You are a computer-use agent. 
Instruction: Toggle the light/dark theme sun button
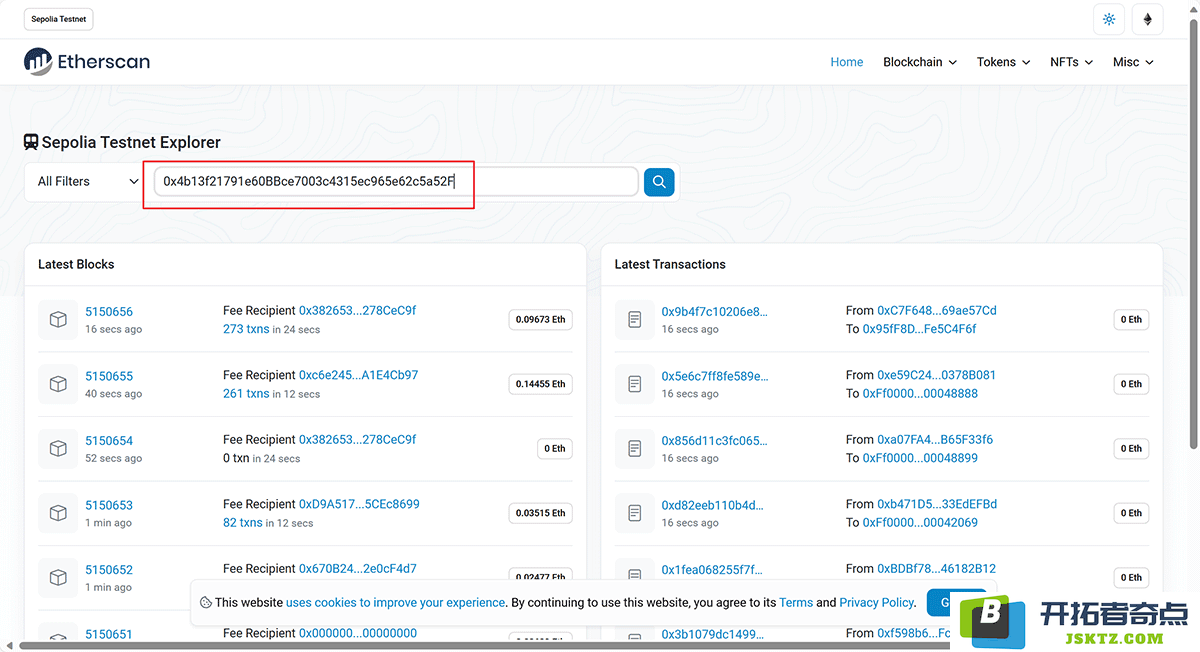[1109, 19]
